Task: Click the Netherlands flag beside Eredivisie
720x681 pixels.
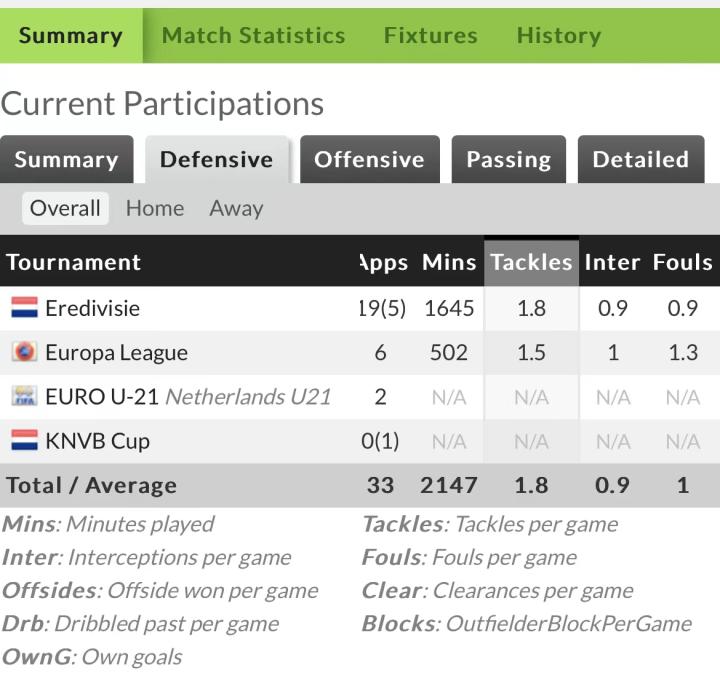Action: pos(24,308)
